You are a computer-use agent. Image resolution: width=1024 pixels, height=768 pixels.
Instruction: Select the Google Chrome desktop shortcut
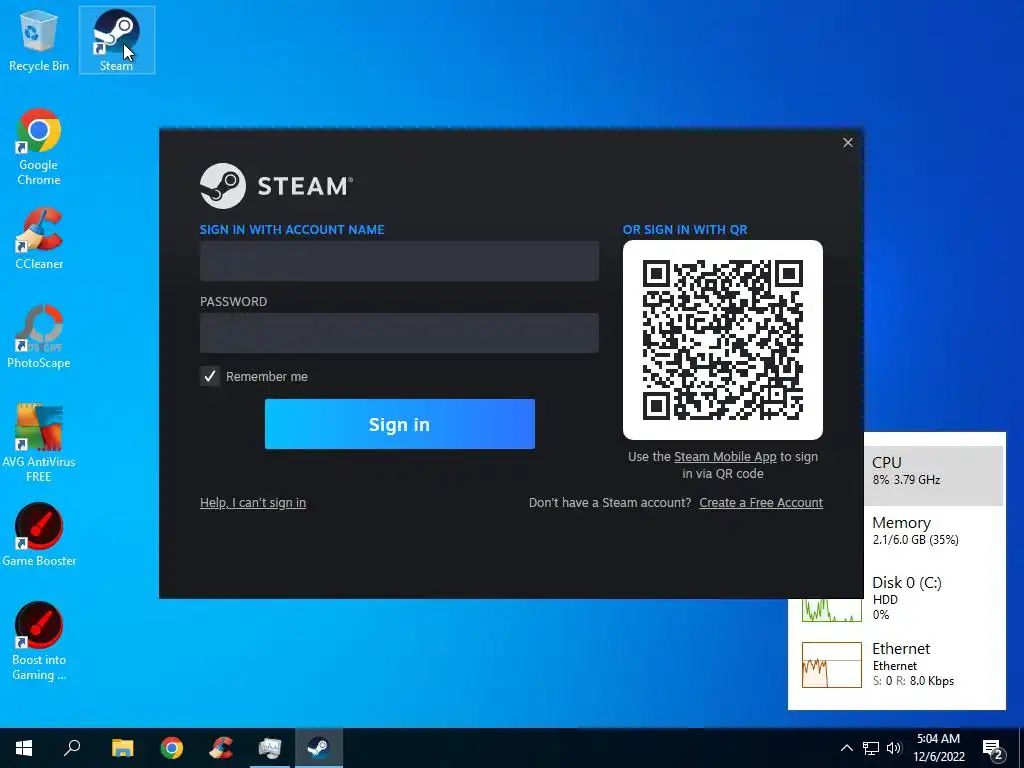[x=39, y=146]
